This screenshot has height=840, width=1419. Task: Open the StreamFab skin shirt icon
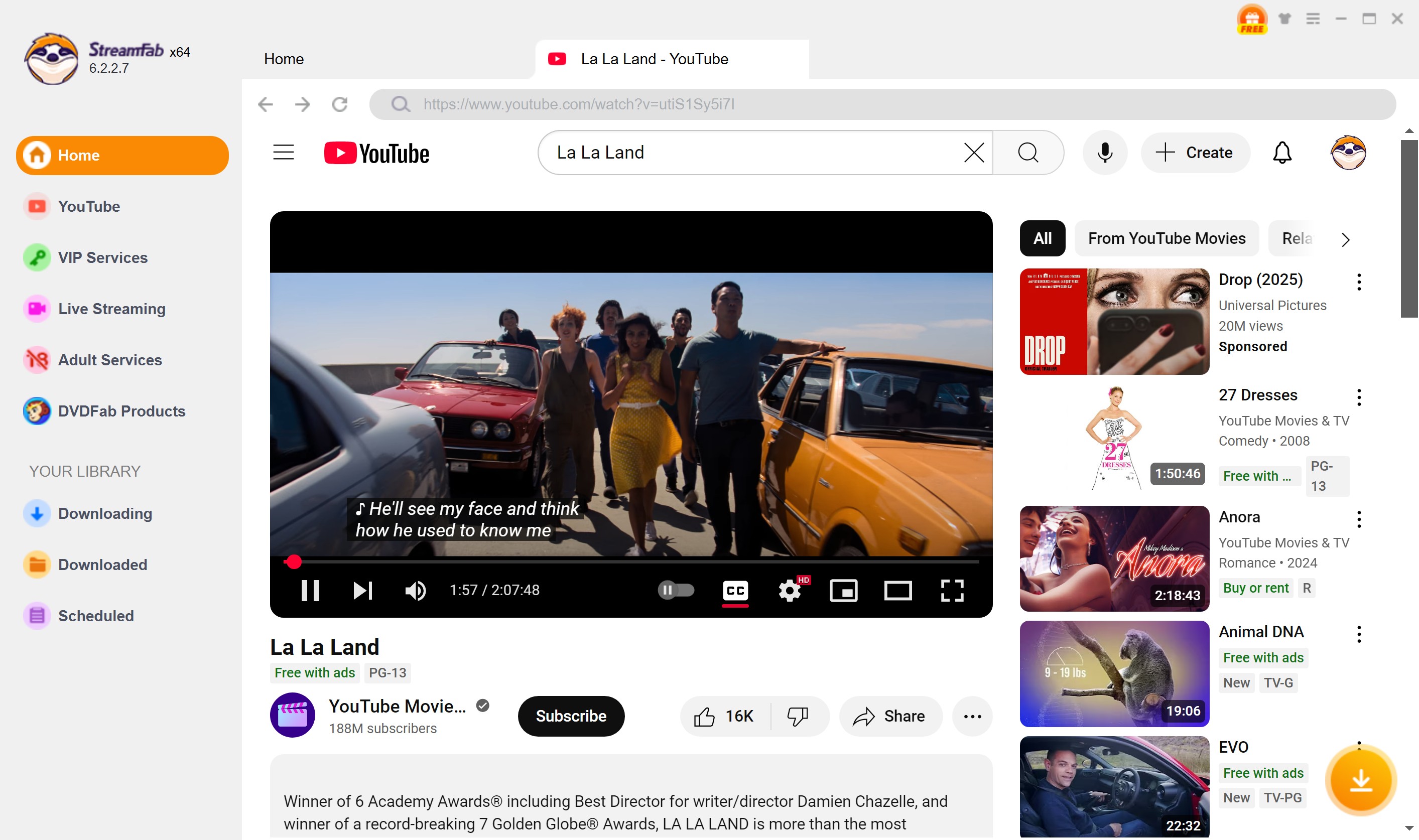(x=1285, y=19)
